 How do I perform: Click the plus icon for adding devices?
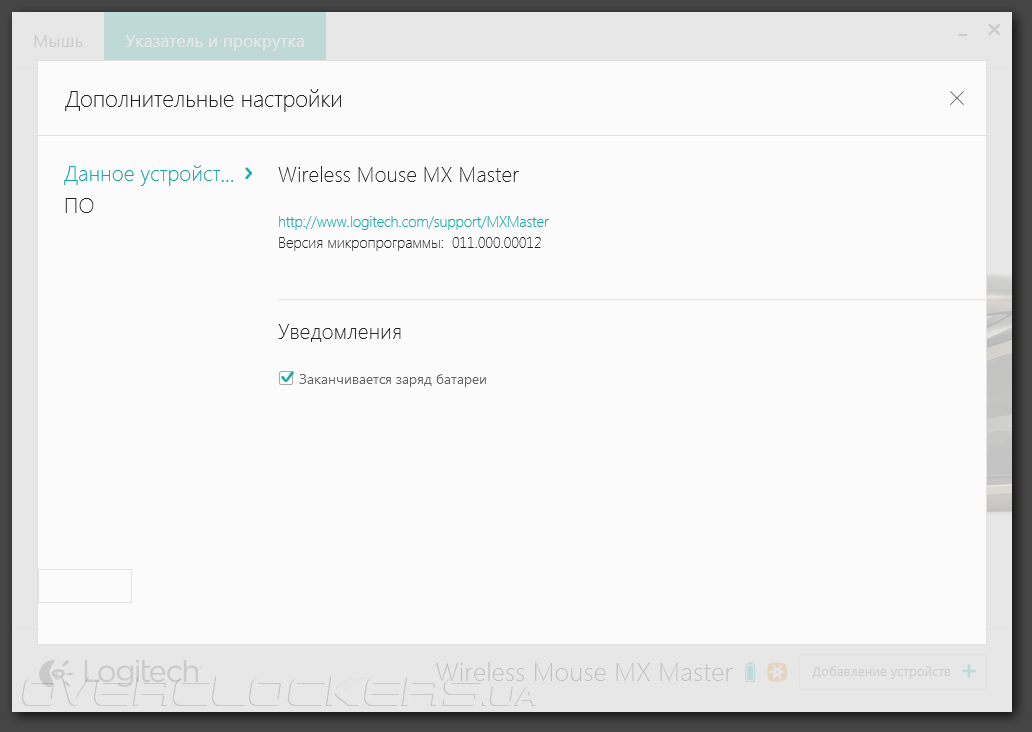click(x=969, y=671)
